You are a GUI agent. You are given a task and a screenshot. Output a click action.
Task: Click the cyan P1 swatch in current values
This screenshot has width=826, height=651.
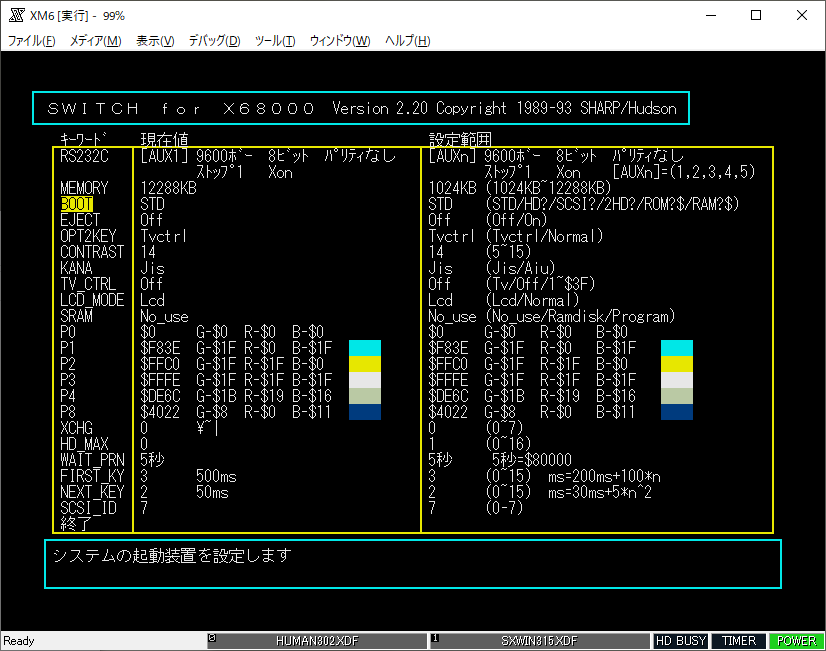pos(364,348)
